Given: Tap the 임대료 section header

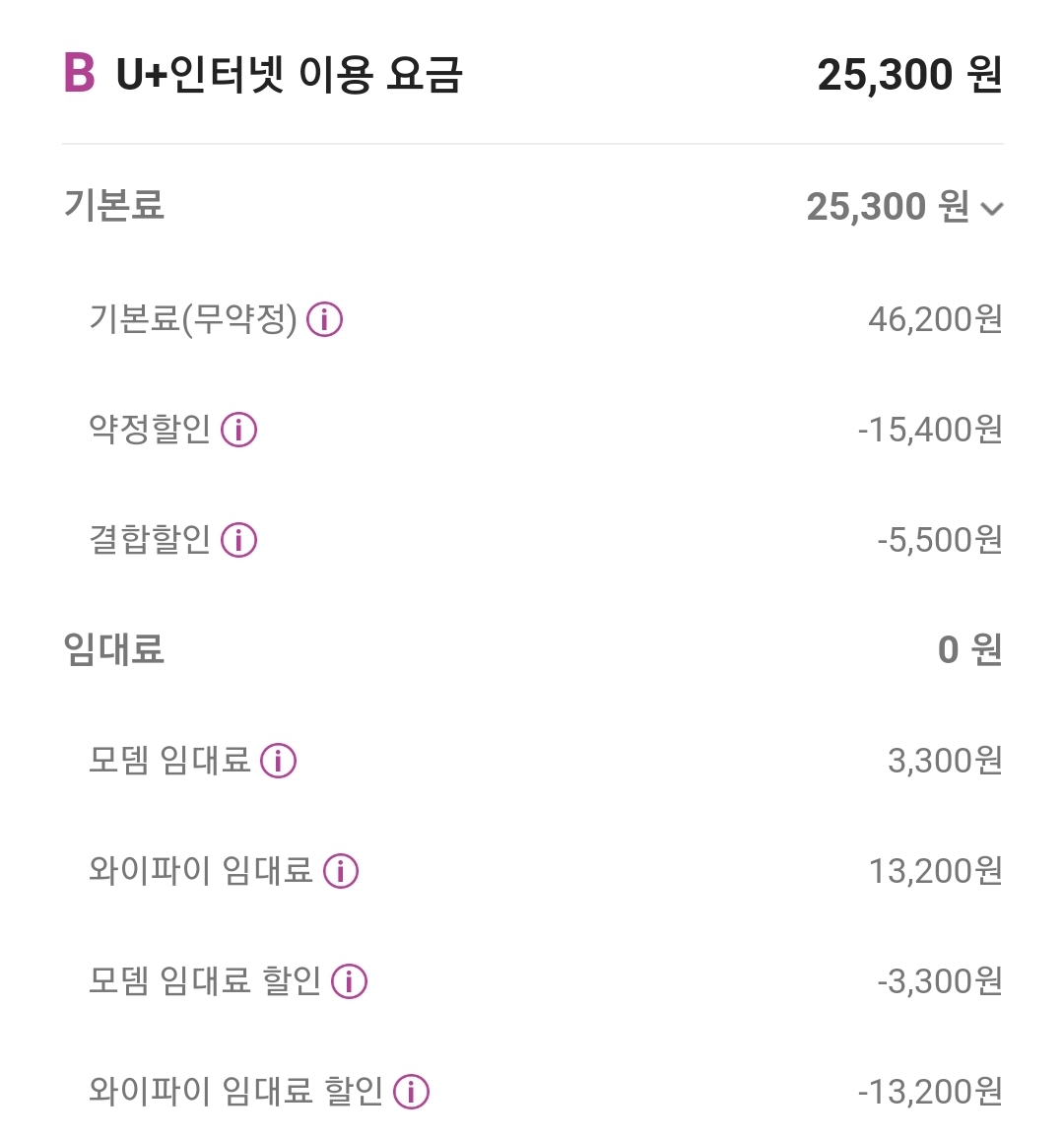Looking at the screenshot, I should [114, 649].
